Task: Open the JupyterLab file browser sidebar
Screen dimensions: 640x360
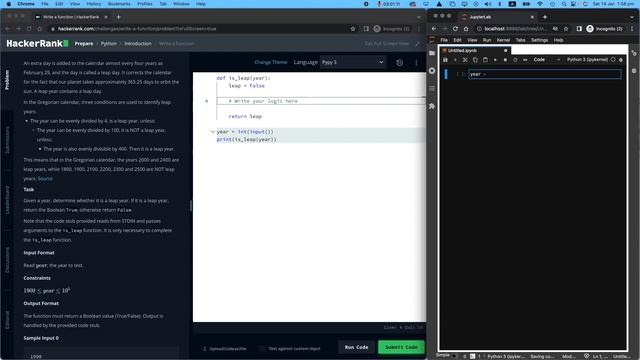Action: pyautogui.click(x=432, y=53)
